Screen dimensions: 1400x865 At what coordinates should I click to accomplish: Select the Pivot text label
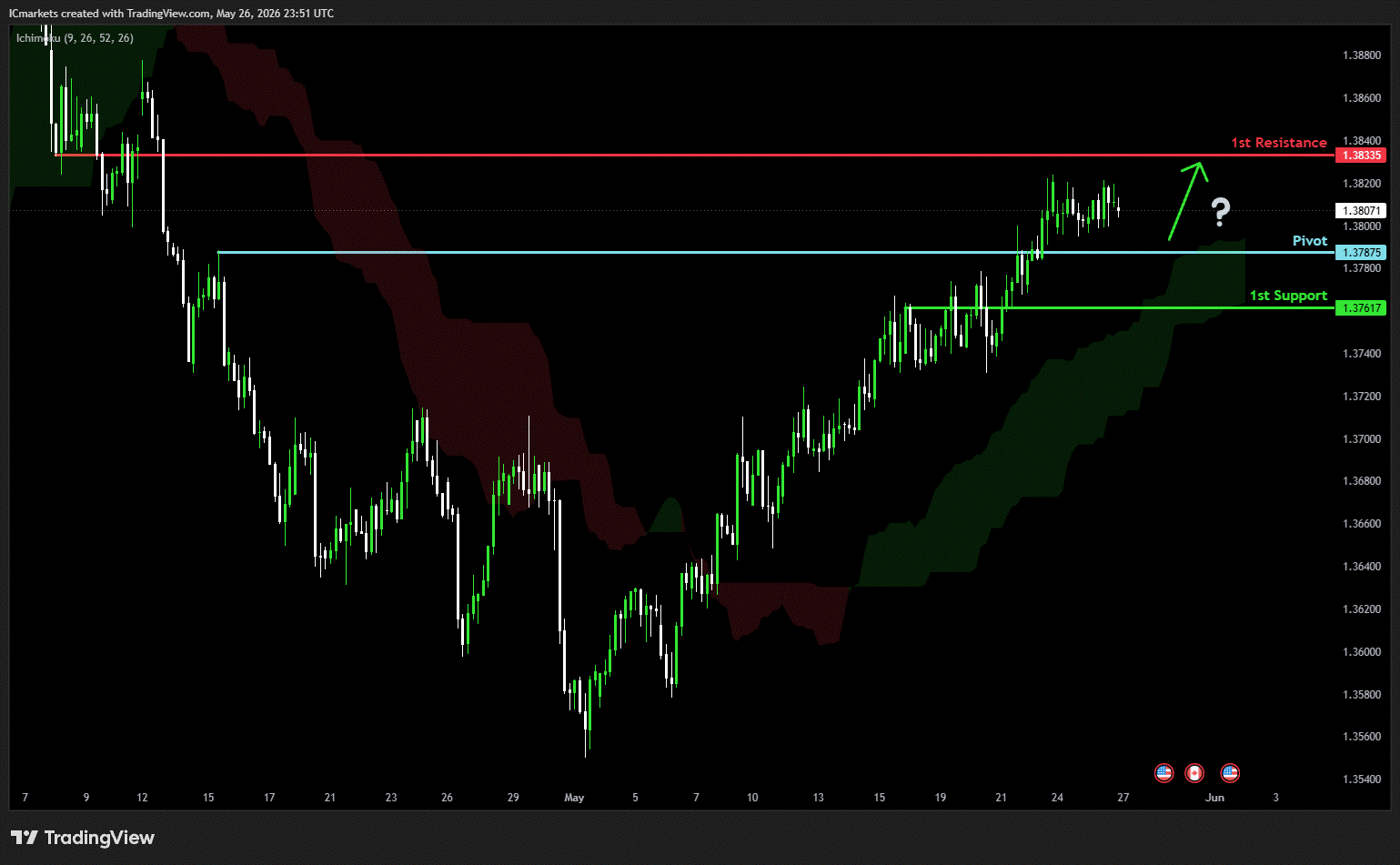point(1310,241)
